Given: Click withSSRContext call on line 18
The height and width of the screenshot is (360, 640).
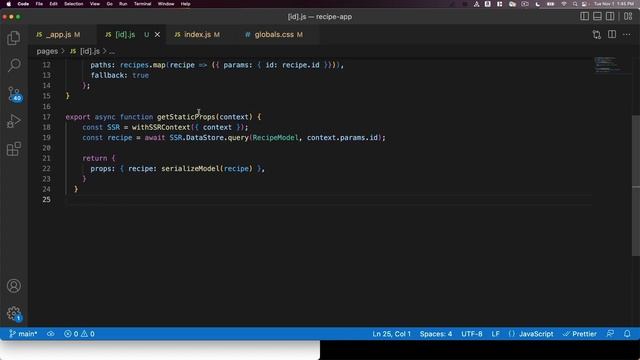Looking at the screenshot, I should (x=161, y=127).
